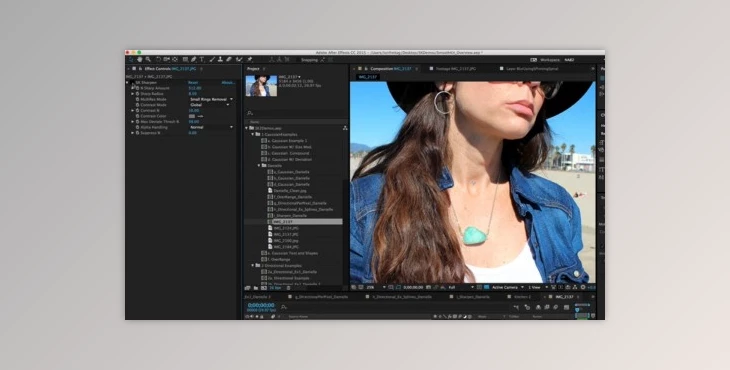
Task: Click About link for SK Sharpen
Action: tap(228, 82)
